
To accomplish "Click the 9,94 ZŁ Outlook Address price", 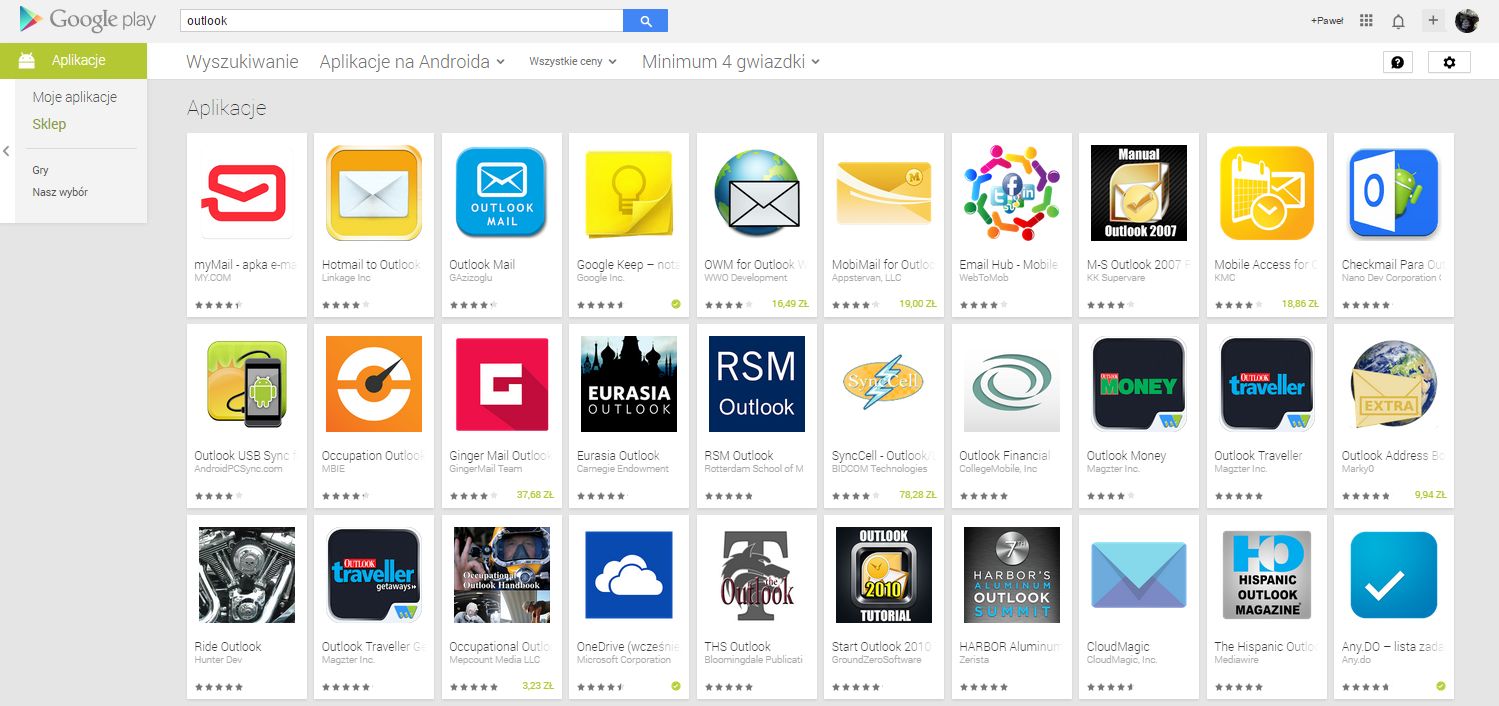I will coord(1430,494).
